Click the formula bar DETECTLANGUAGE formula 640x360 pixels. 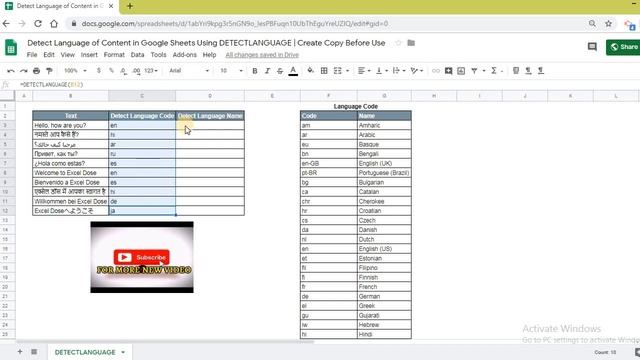click(x=51, y=84)
